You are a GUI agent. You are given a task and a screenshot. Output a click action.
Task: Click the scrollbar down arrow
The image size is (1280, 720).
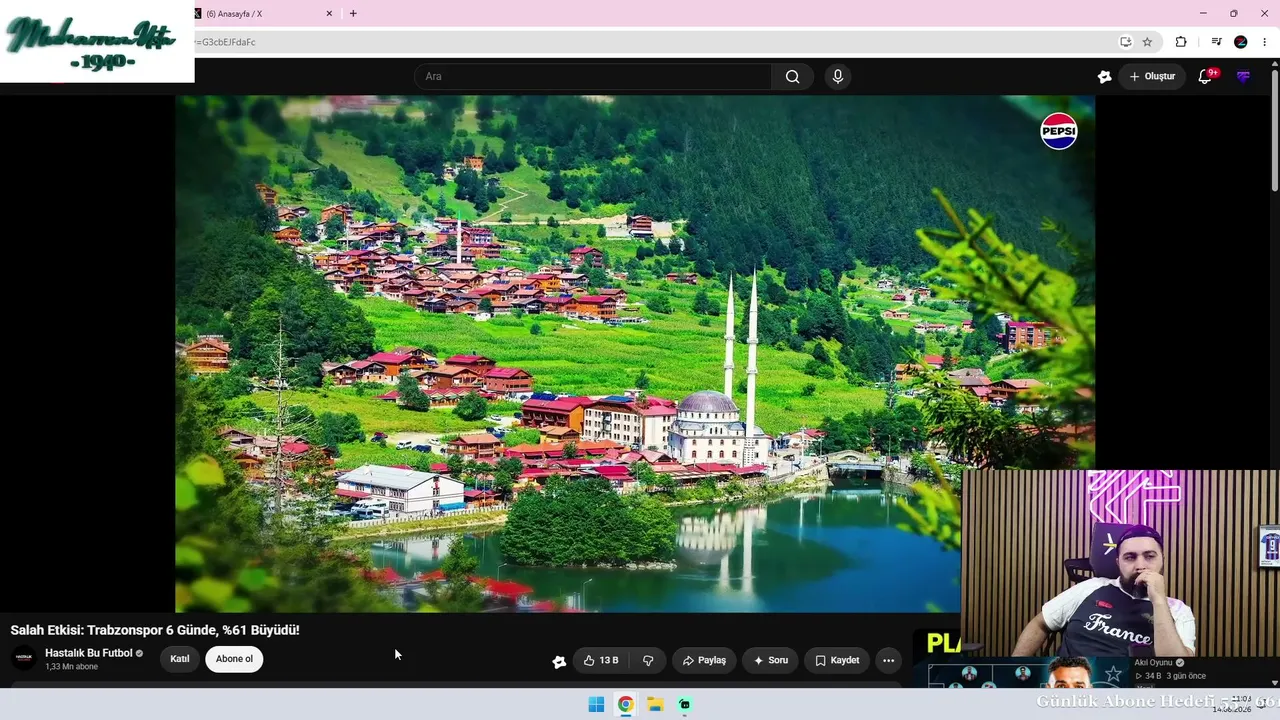1274,683
